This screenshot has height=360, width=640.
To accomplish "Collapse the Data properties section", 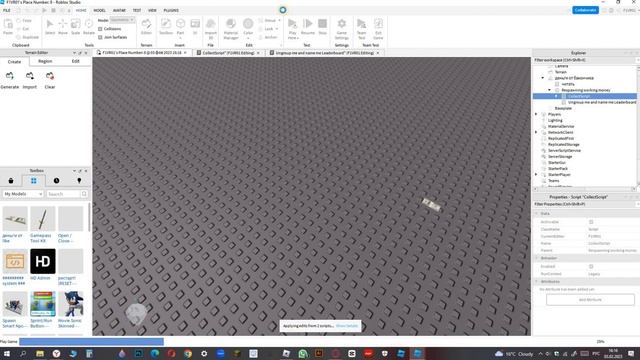I will [x=536, y=213].
